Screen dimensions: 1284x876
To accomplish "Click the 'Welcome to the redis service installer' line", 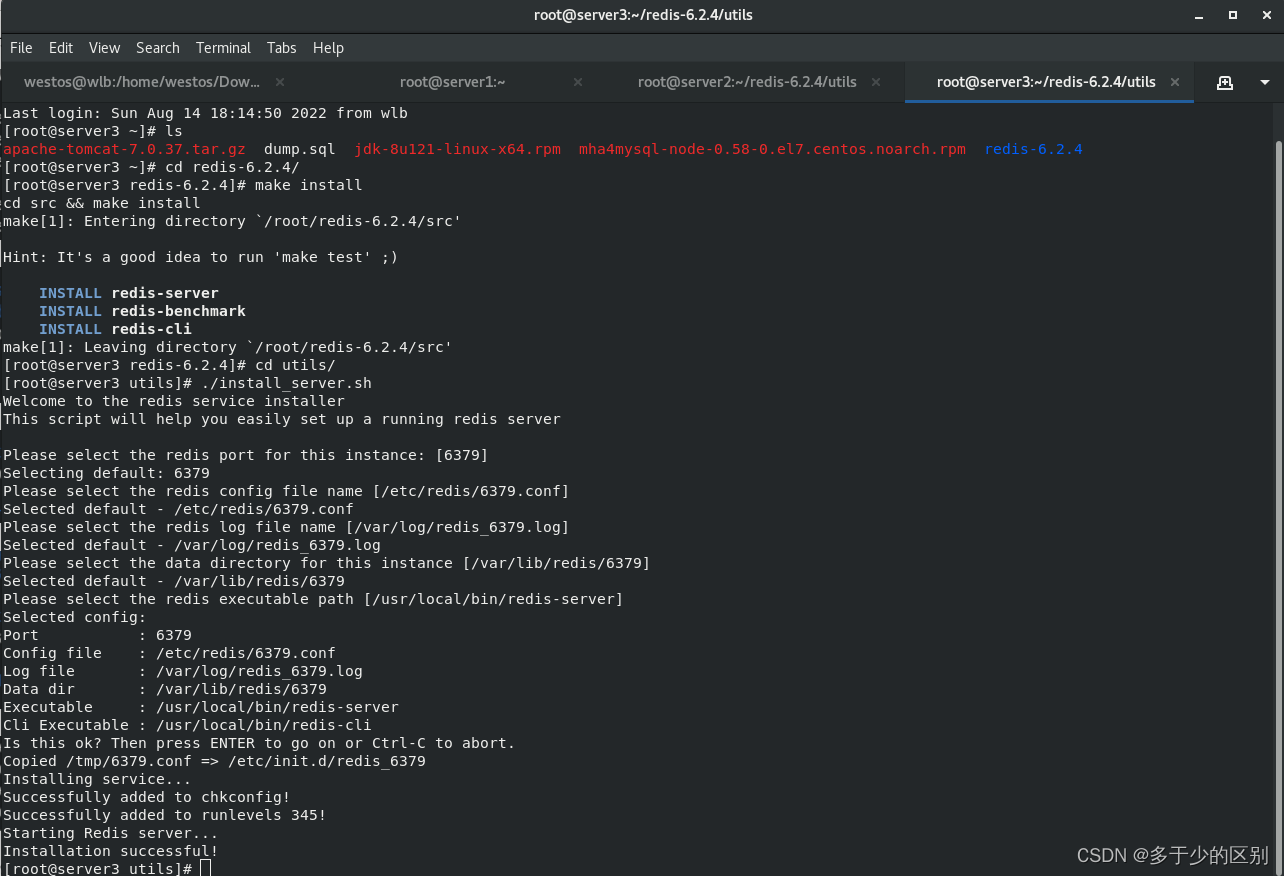I will 174,401.
